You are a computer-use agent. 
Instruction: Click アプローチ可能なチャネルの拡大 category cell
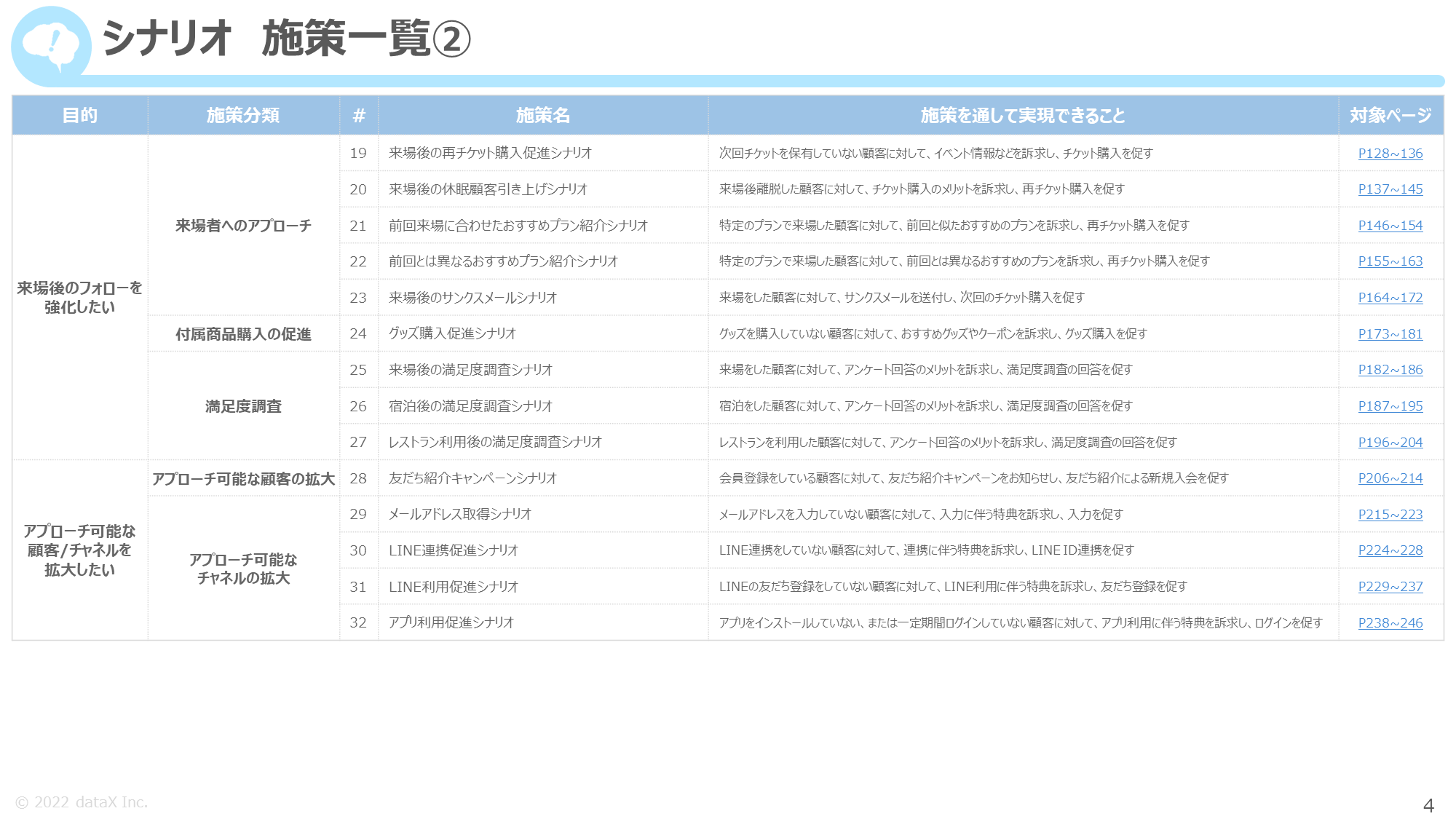(243, 569)
